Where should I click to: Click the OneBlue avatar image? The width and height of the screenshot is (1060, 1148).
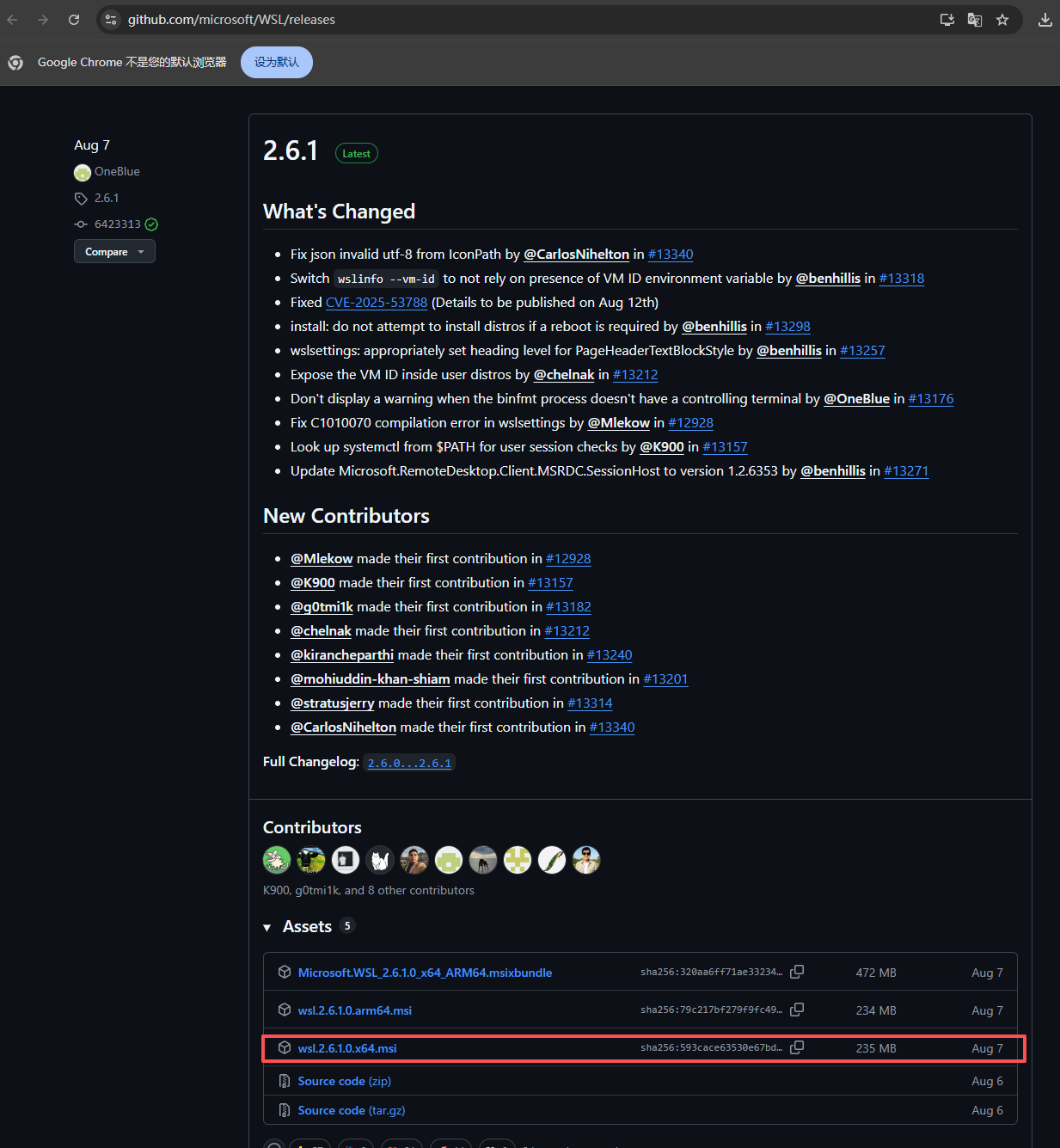point(83,172)
